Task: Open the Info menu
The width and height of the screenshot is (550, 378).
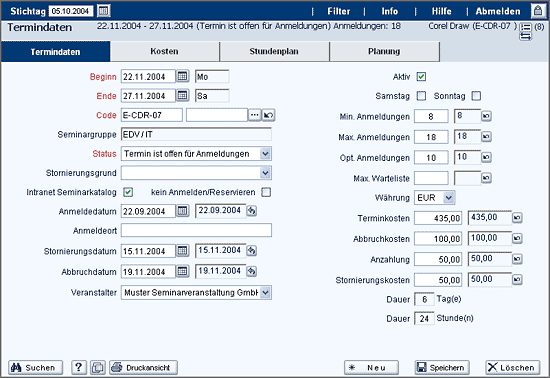Action: point(390,11)
